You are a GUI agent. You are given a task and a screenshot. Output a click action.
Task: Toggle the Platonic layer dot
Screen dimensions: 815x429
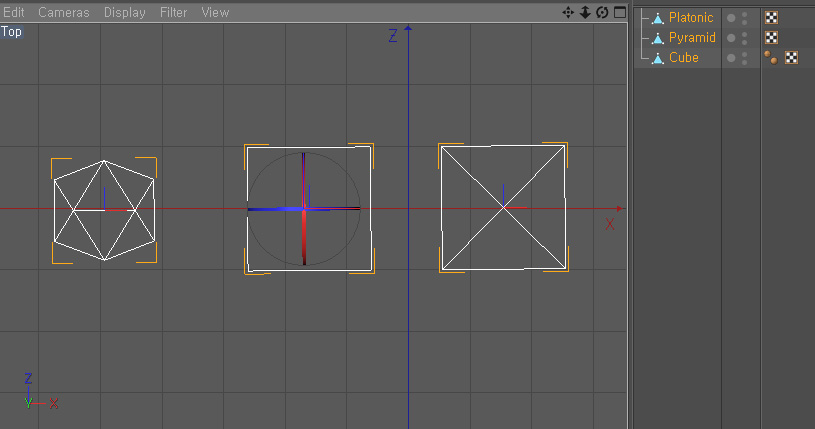pos(731,18)
